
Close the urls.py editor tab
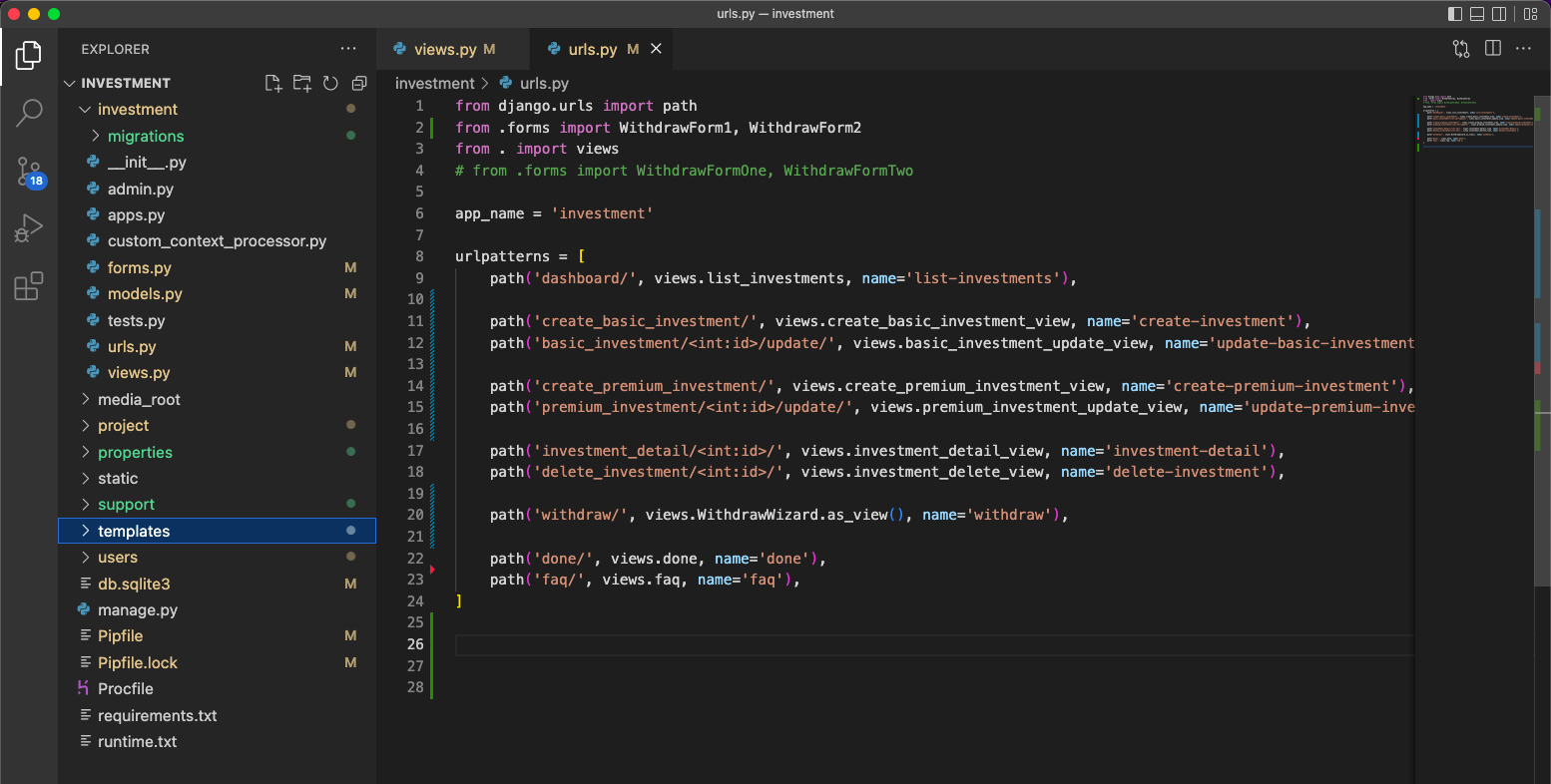pyautogui.click(x=656, y=49)
